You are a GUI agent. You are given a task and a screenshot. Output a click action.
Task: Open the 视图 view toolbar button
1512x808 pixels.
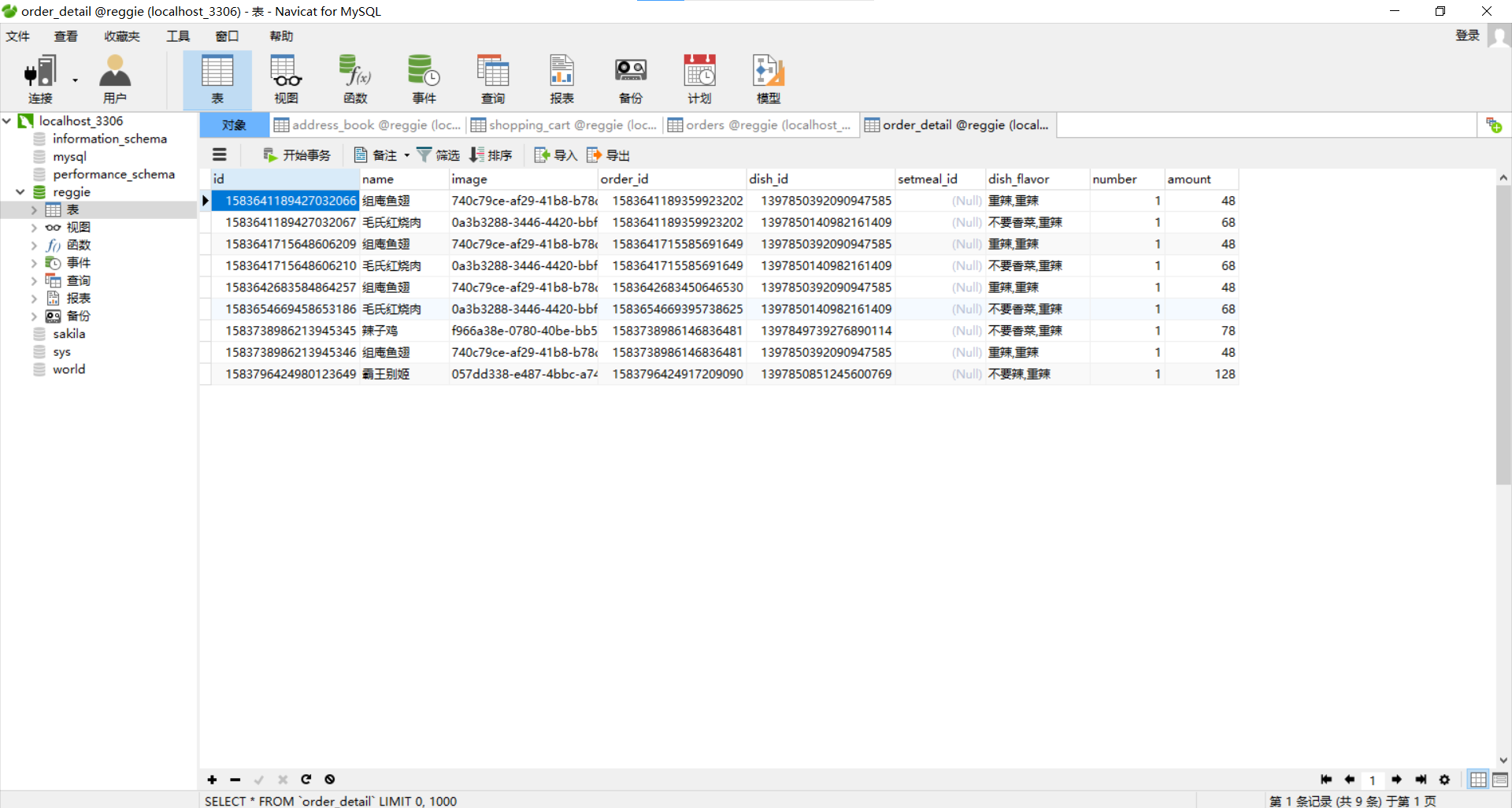[x=286, y=80]
